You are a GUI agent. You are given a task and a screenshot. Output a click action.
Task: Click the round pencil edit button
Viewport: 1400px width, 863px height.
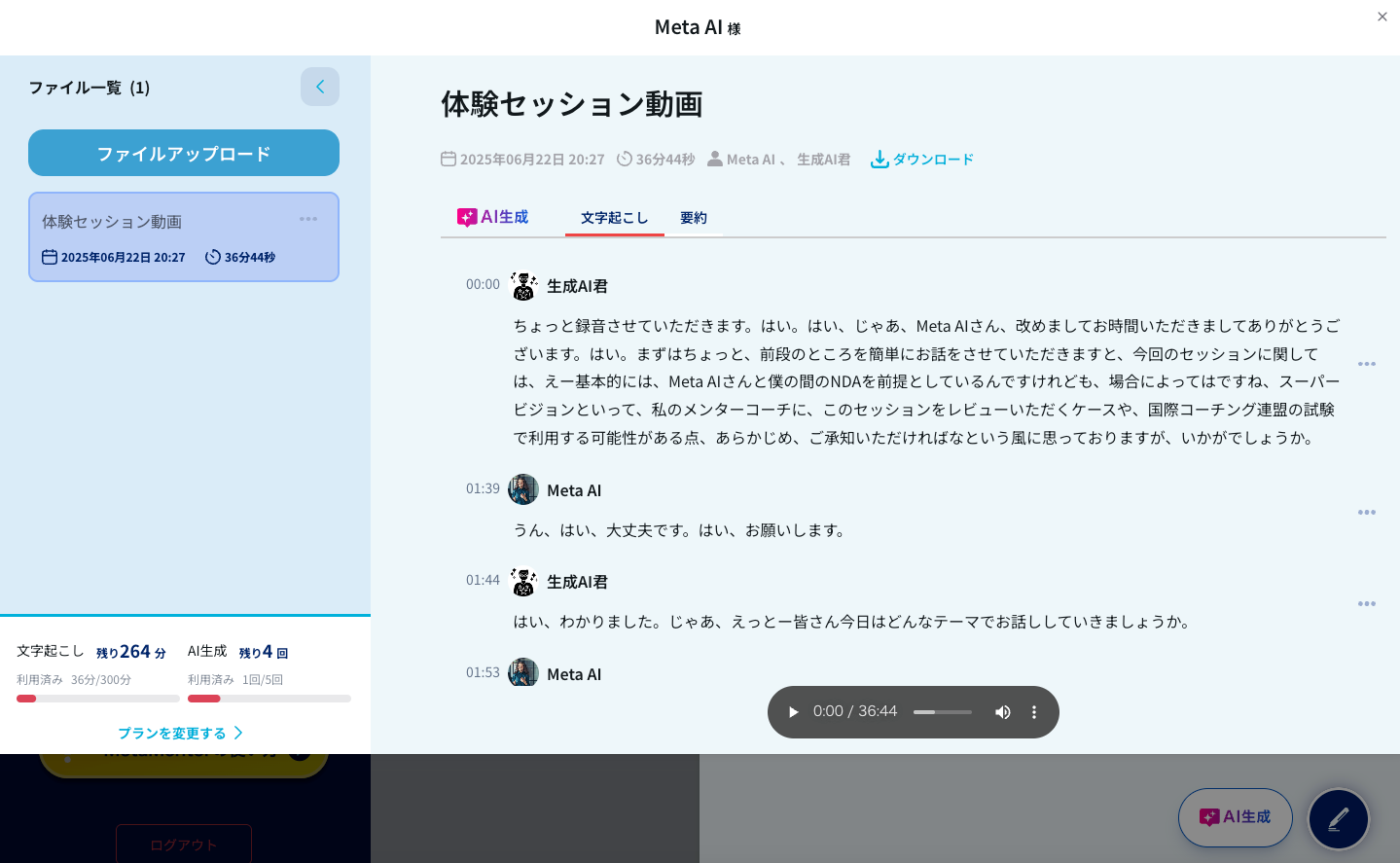coord(1339,819)
